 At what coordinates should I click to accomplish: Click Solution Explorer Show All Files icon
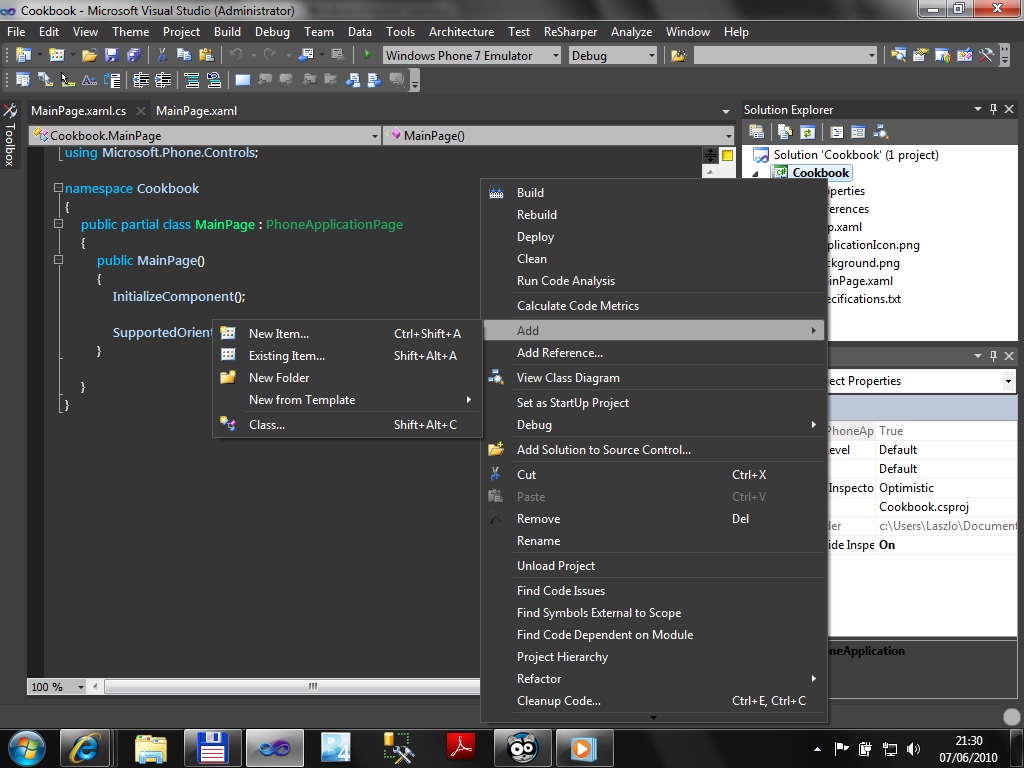[785, 132]
